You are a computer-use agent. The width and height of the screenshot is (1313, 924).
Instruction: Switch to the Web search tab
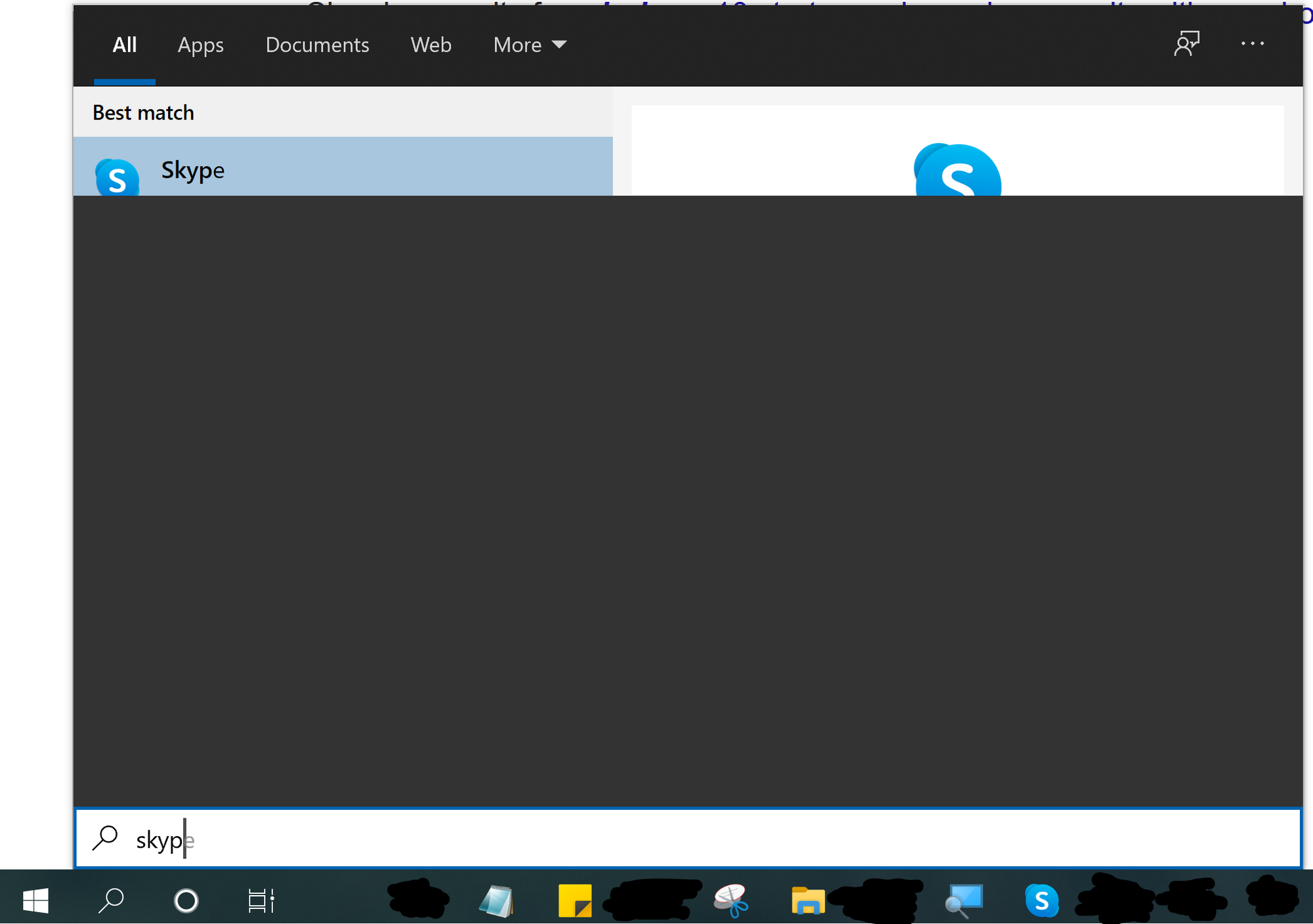pos(431,45)
